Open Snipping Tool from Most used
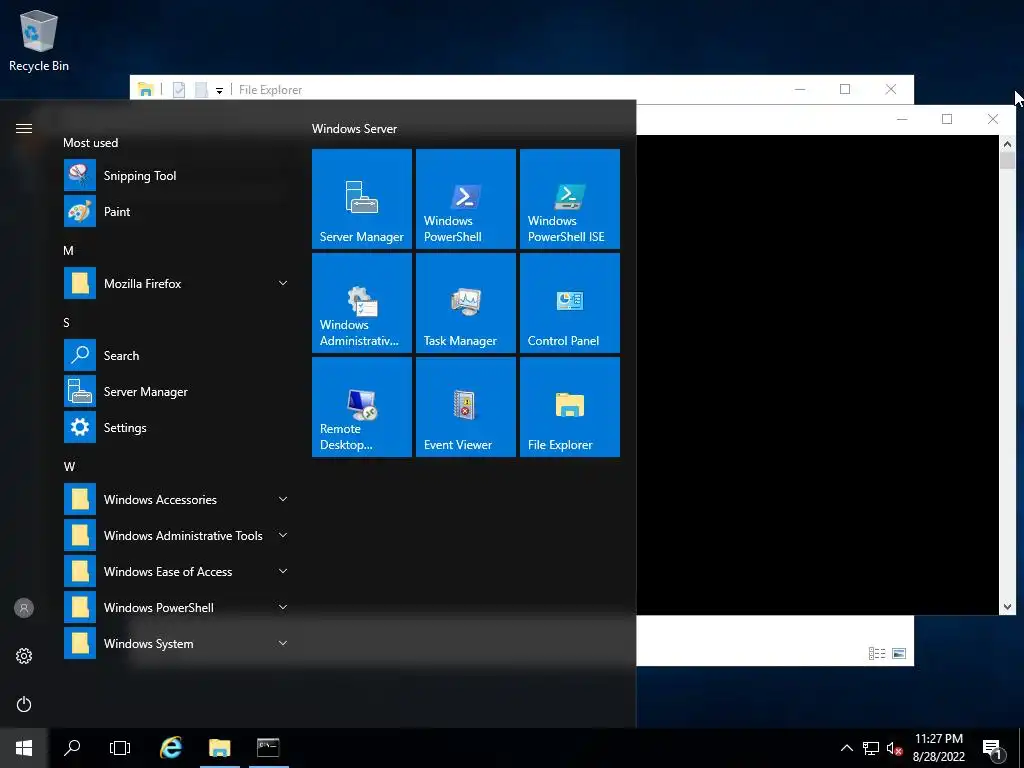 pyautogui.click(x=178, y=176)
